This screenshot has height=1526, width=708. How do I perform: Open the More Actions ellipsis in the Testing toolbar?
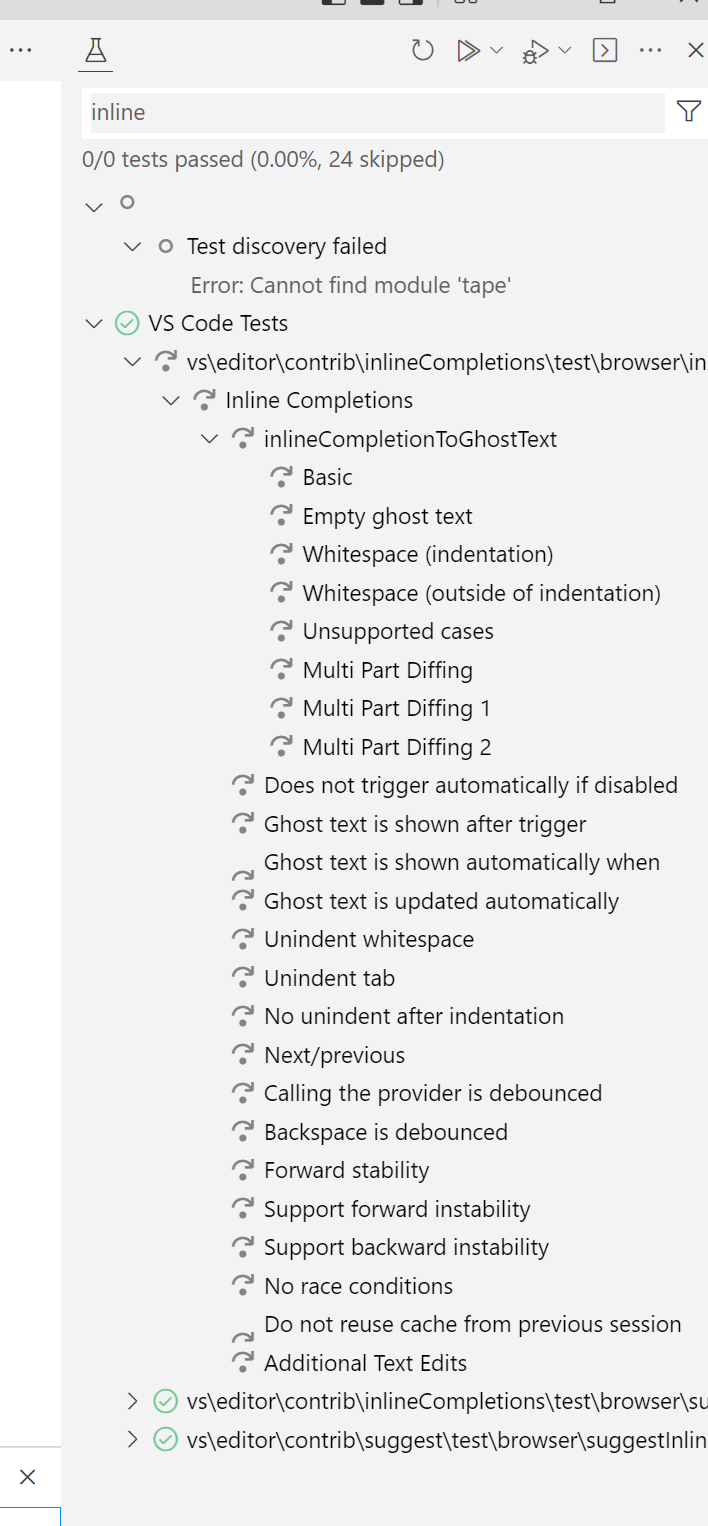click(x=650, y=50)
